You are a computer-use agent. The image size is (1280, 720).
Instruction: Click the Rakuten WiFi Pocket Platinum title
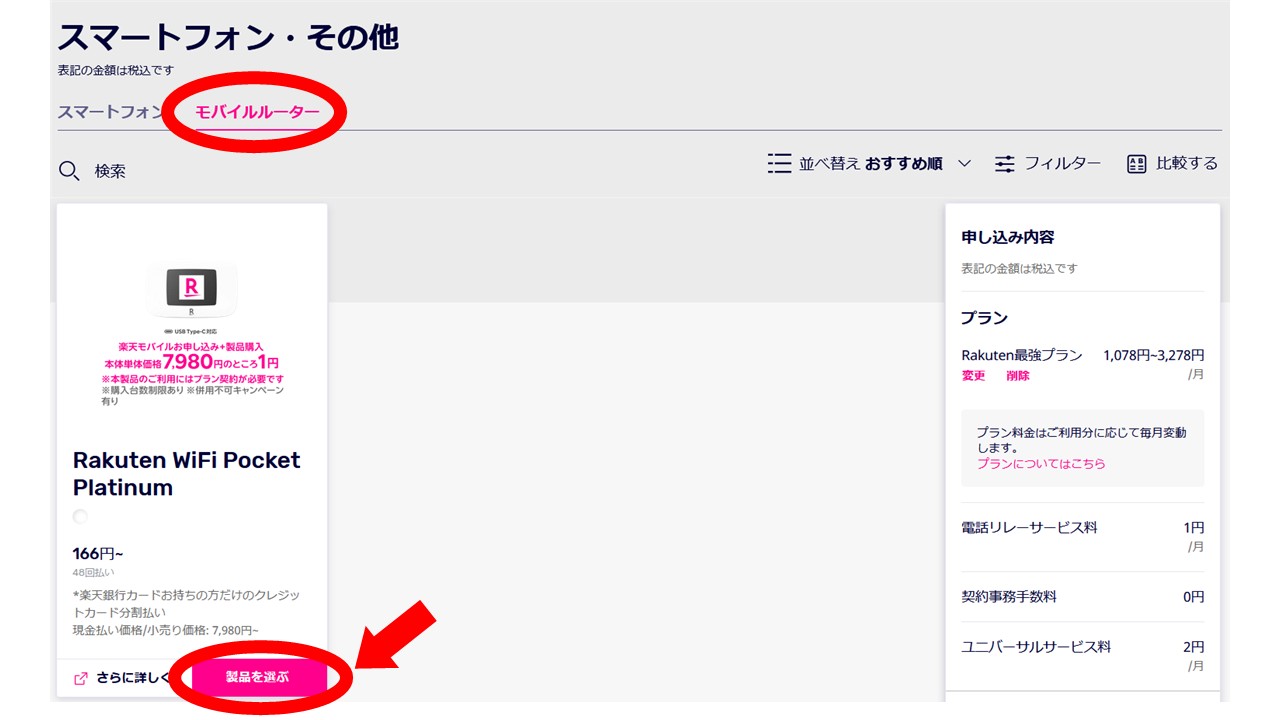[x=187, y=474]
